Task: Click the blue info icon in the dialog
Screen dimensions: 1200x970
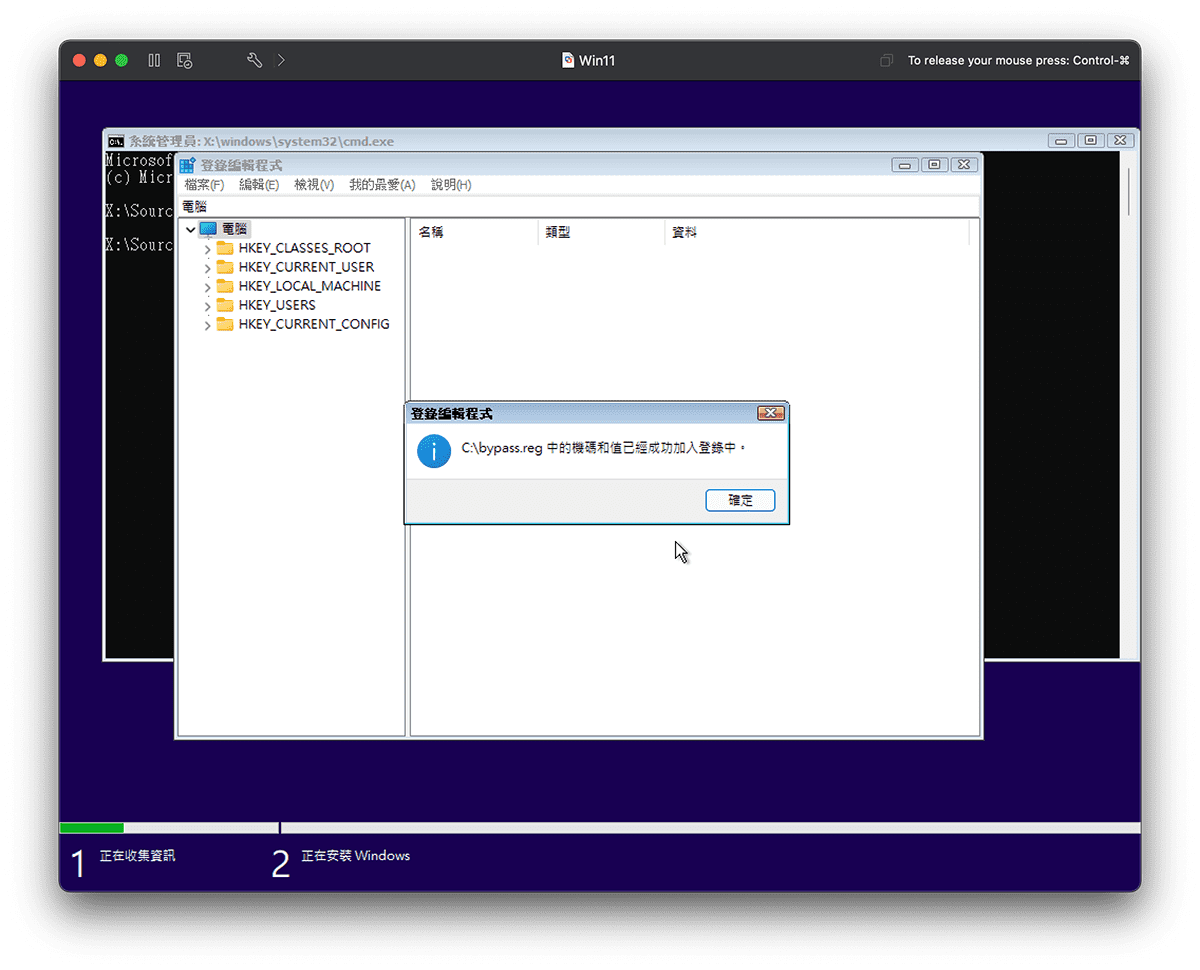Action: click(433, 451)
